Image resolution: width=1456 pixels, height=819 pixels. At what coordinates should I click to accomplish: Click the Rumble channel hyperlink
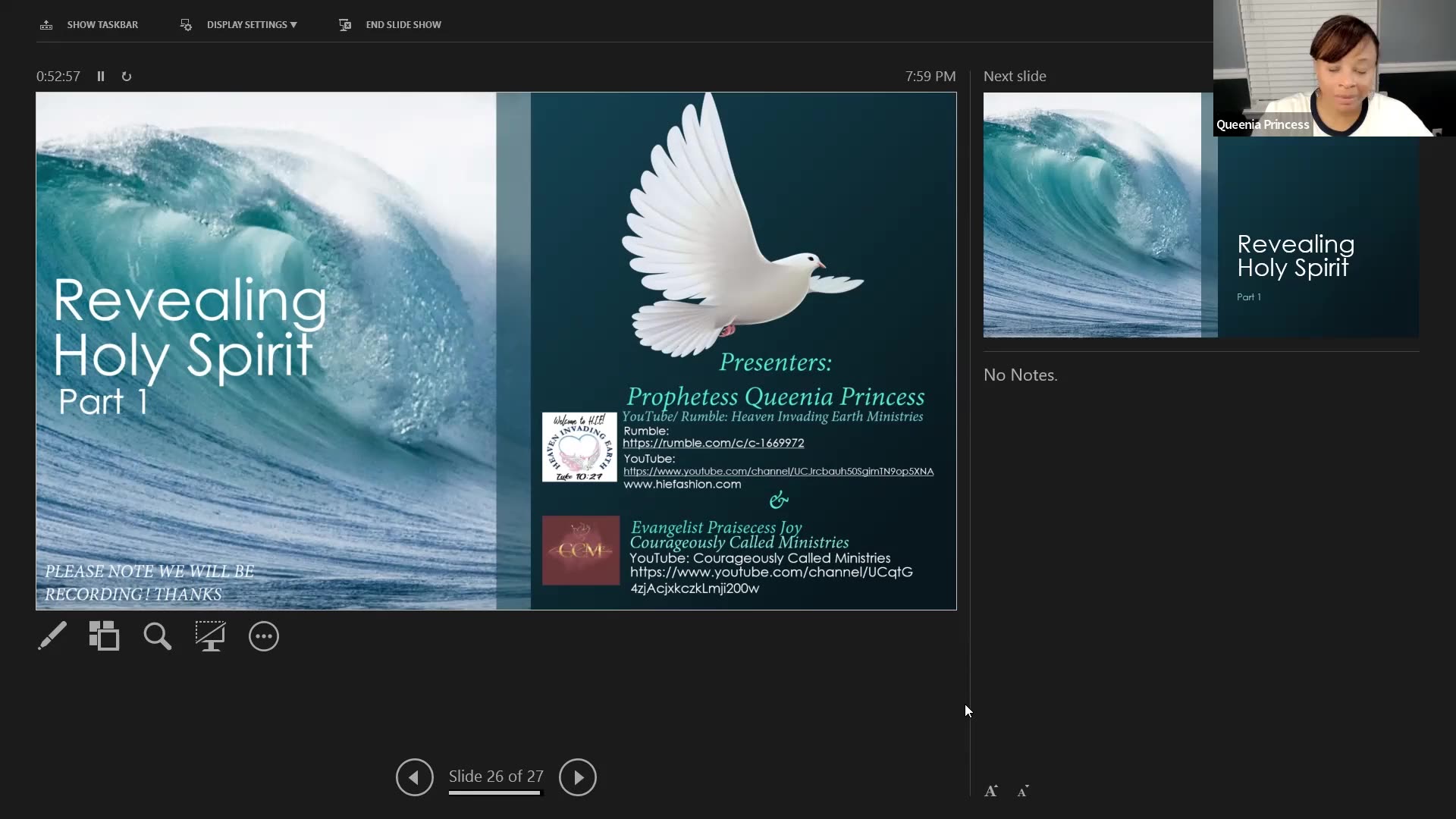click(713, 443)
